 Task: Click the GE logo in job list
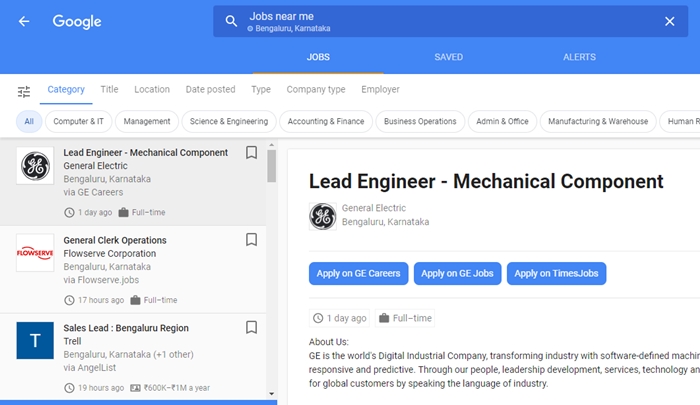(x=35, y=166)
